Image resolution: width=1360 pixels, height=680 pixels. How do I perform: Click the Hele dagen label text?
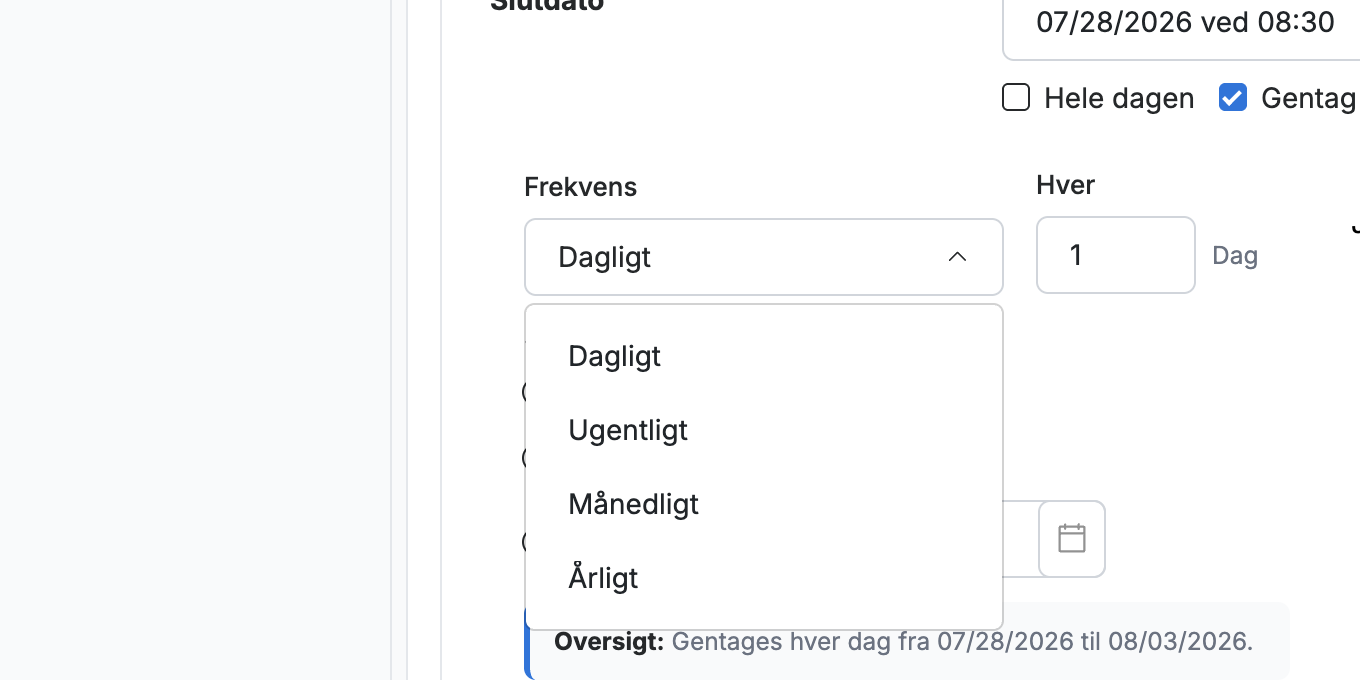(x=1119, y=98)
